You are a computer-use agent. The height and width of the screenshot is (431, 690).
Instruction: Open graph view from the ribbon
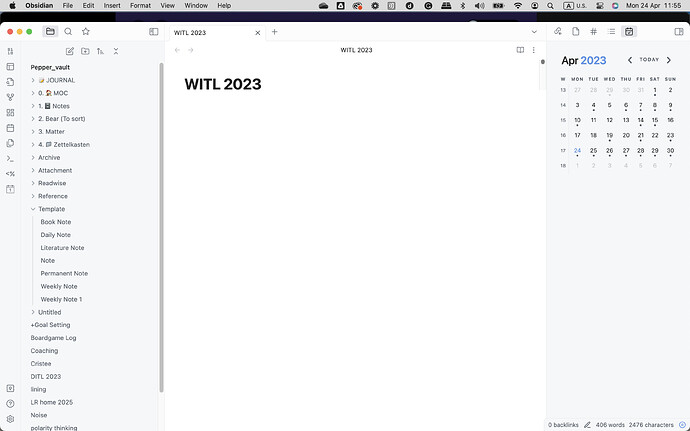point(10,97)
